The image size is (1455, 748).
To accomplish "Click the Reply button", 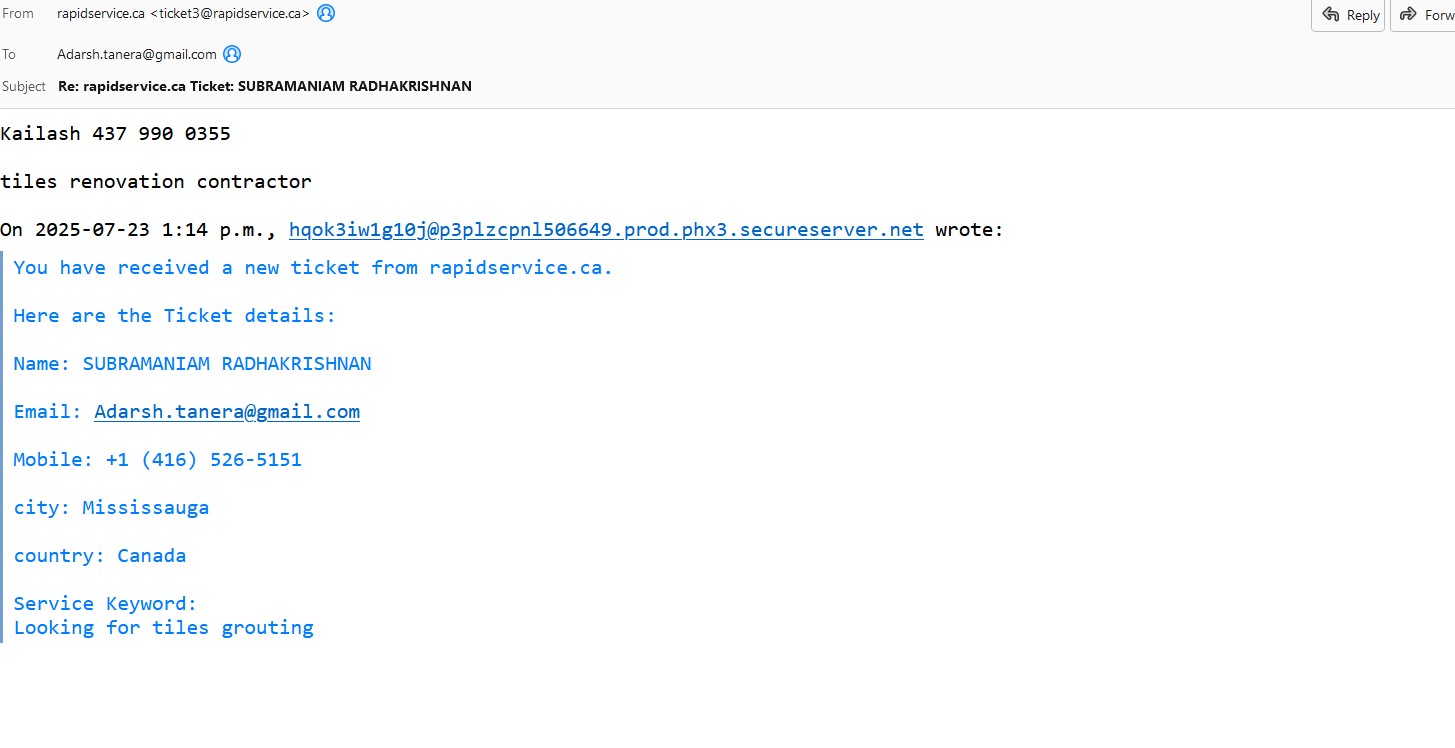I will coord(1347,15).
